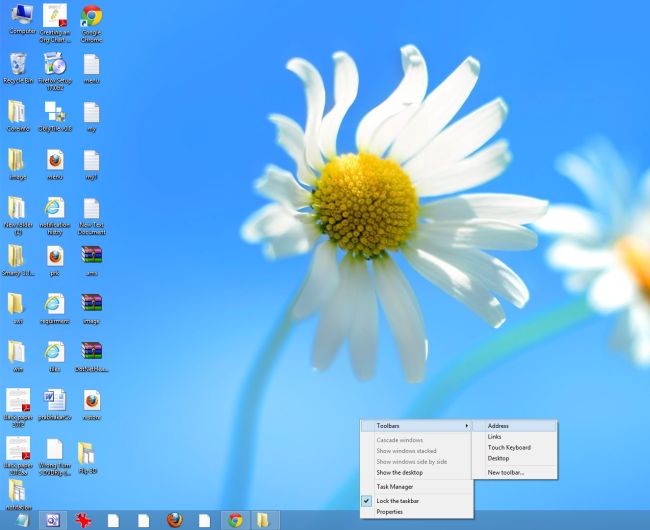Select the New Text Document desktop icon
Image resolution: width=650 pixels, height=530 pixels.
tap(91, 216)
